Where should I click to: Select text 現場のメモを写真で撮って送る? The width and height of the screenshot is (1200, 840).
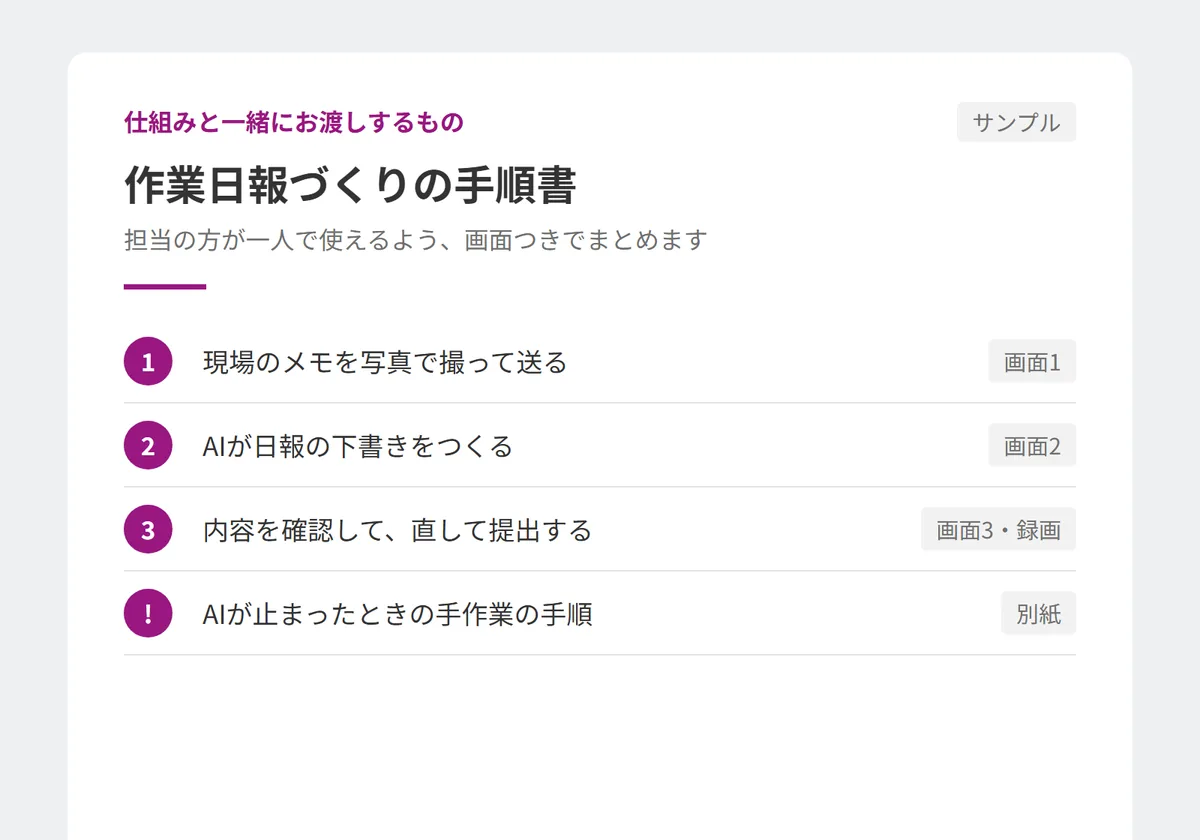385,362
